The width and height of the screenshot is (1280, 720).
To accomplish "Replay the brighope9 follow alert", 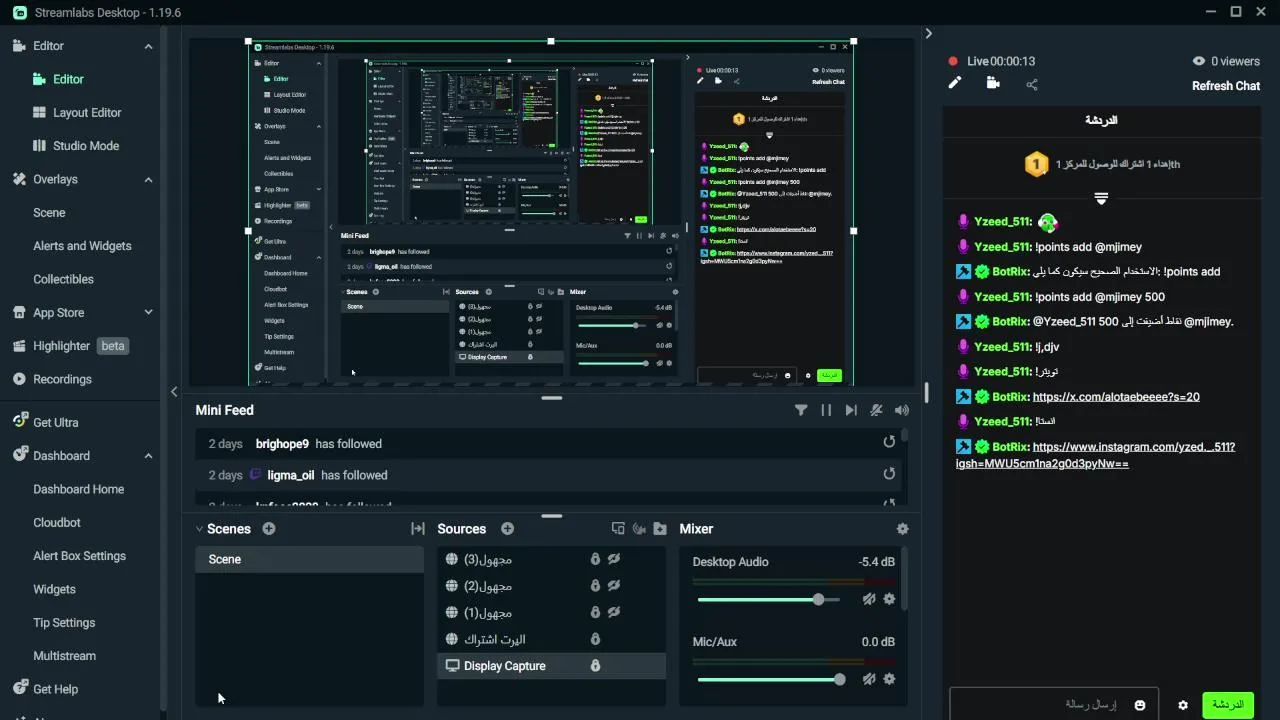I will point(889,443).
